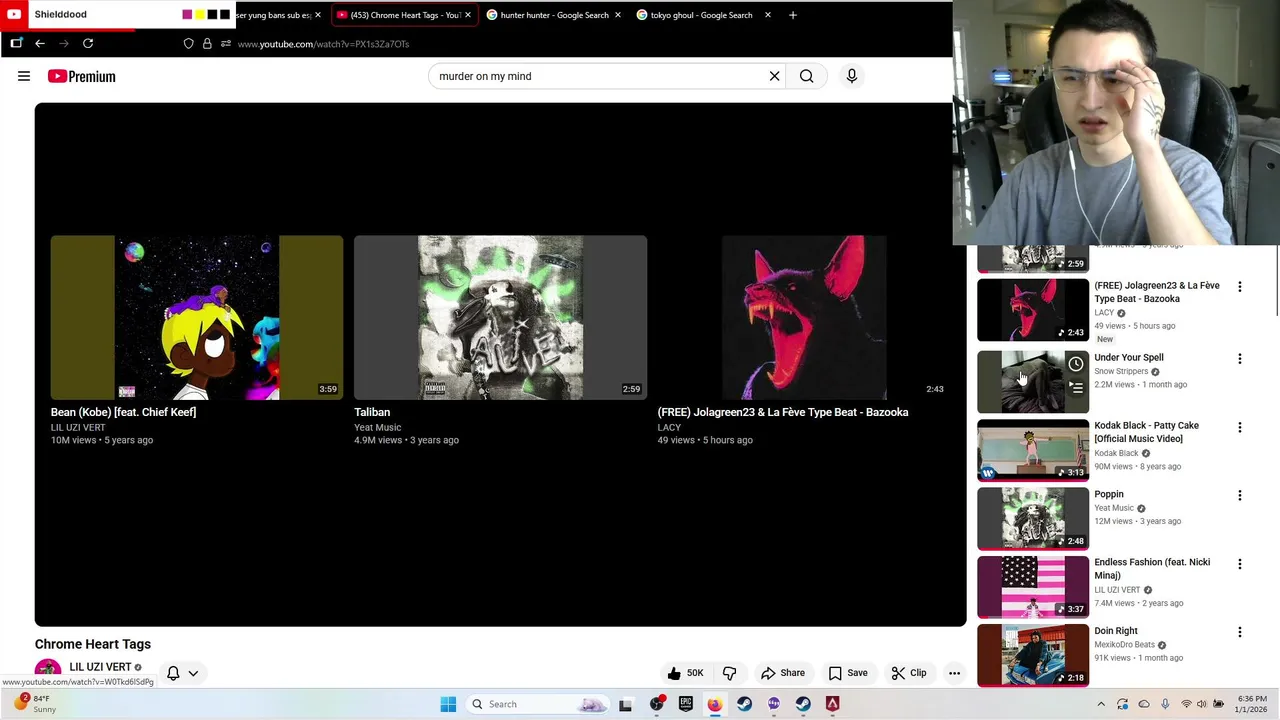Close the hunter hunter tab
1280x720 pixels.
pyautogui.click(x=617, y=15)
